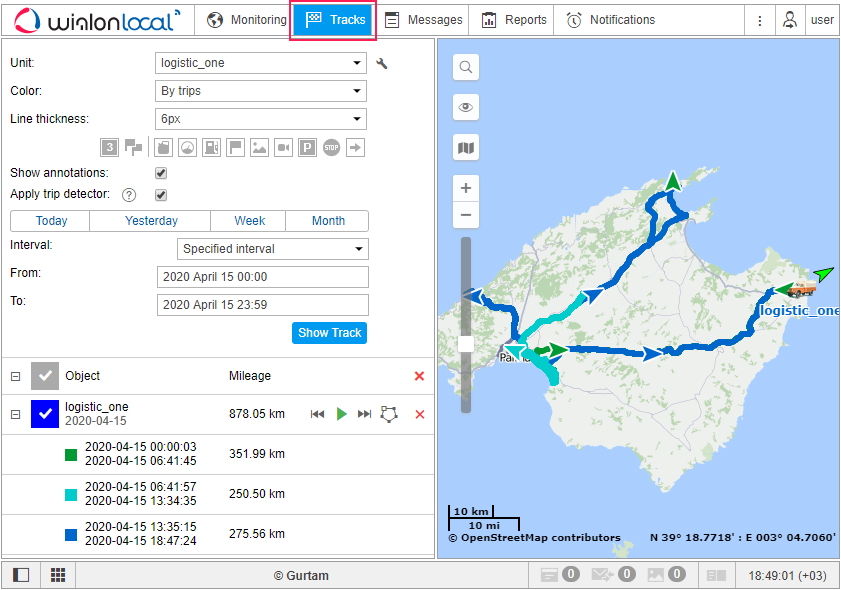Click the map zoom slider handle
Viewport: 841px width, 590px height.
pyautogui.click(x=466, y=344)
